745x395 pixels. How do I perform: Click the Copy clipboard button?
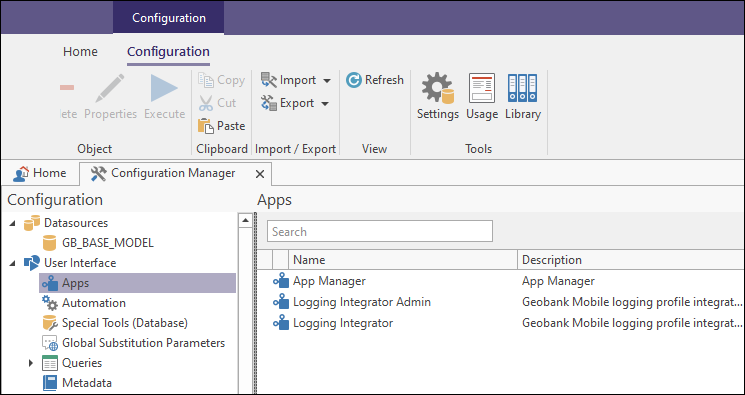[221, 80]
